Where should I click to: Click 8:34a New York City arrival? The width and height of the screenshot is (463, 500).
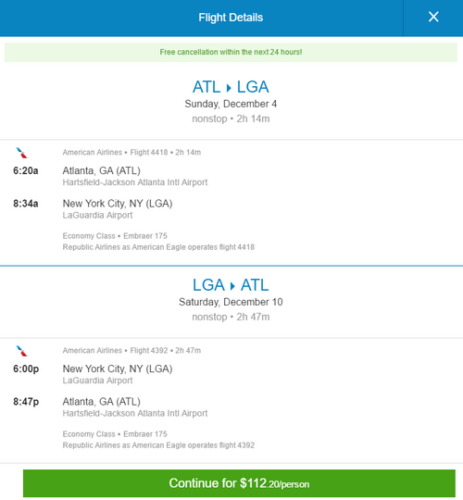pos(93,203)
